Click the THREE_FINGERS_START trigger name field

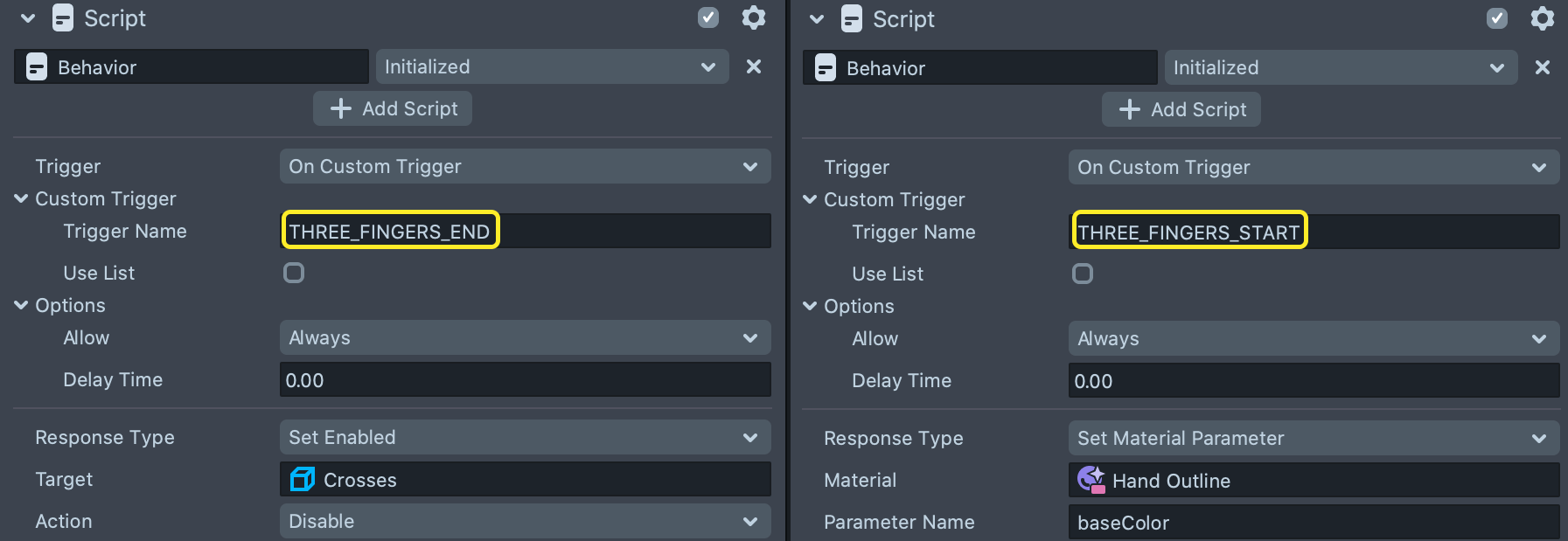[1313, 232]
